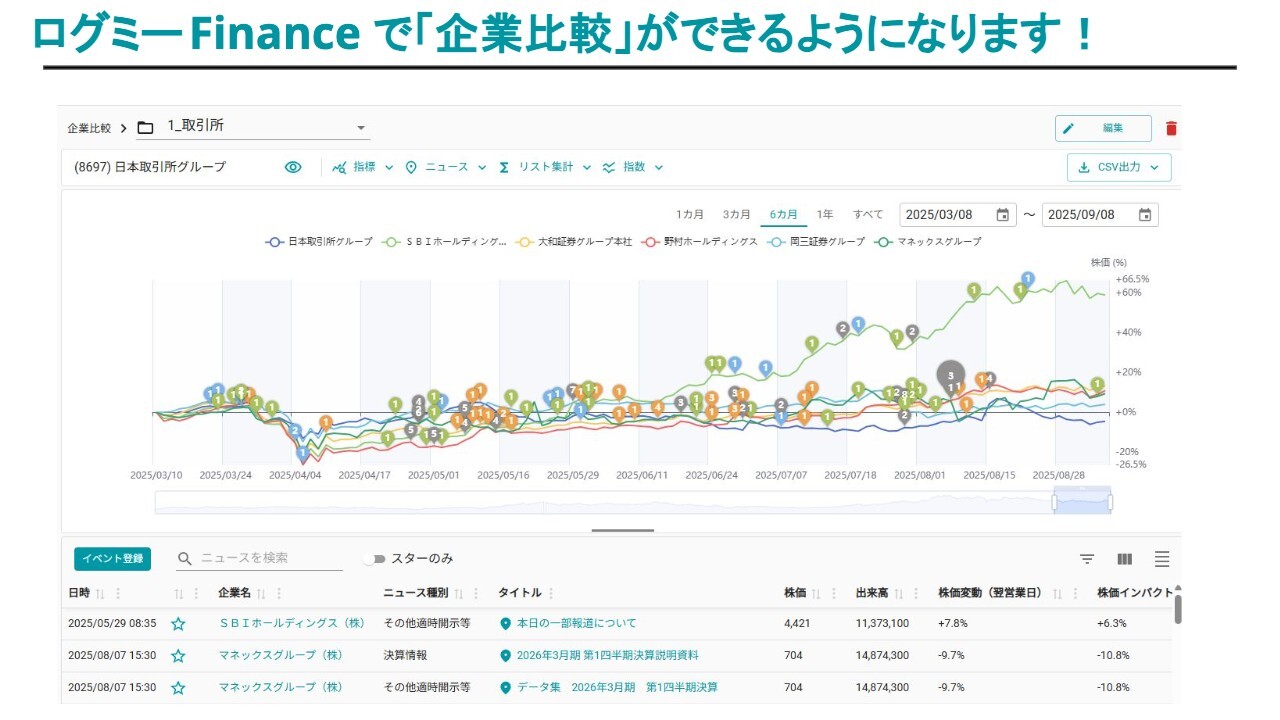The image size is (1280, 720).
Task: Sort by ニュース種別 column arrows
Action: coord(460,593)
